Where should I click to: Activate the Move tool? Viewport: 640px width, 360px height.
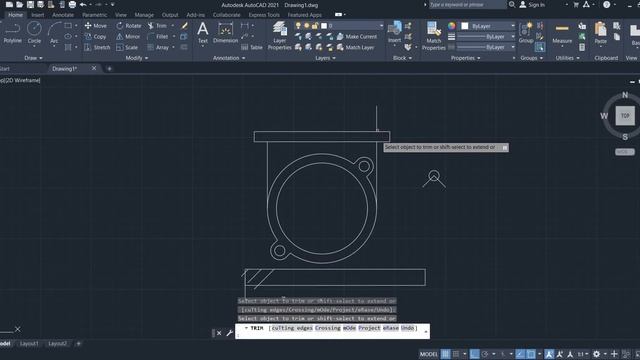tap(96, 26)
